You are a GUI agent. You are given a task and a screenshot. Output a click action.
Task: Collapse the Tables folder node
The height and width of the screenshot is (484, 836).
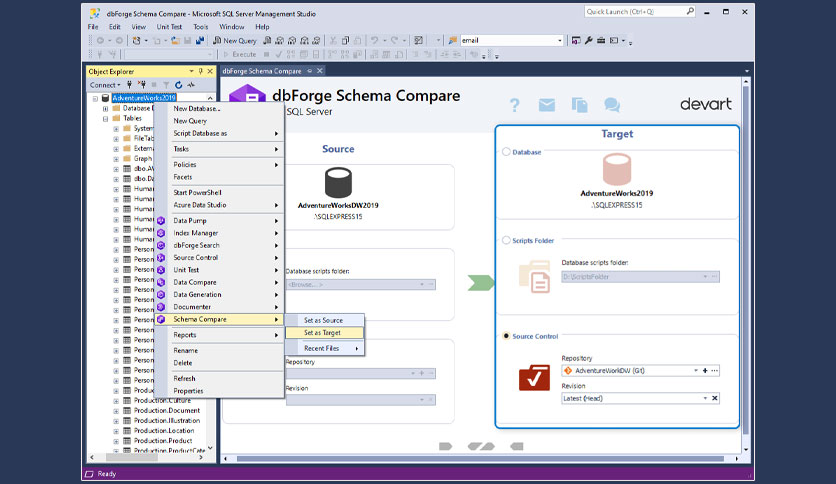106,118
